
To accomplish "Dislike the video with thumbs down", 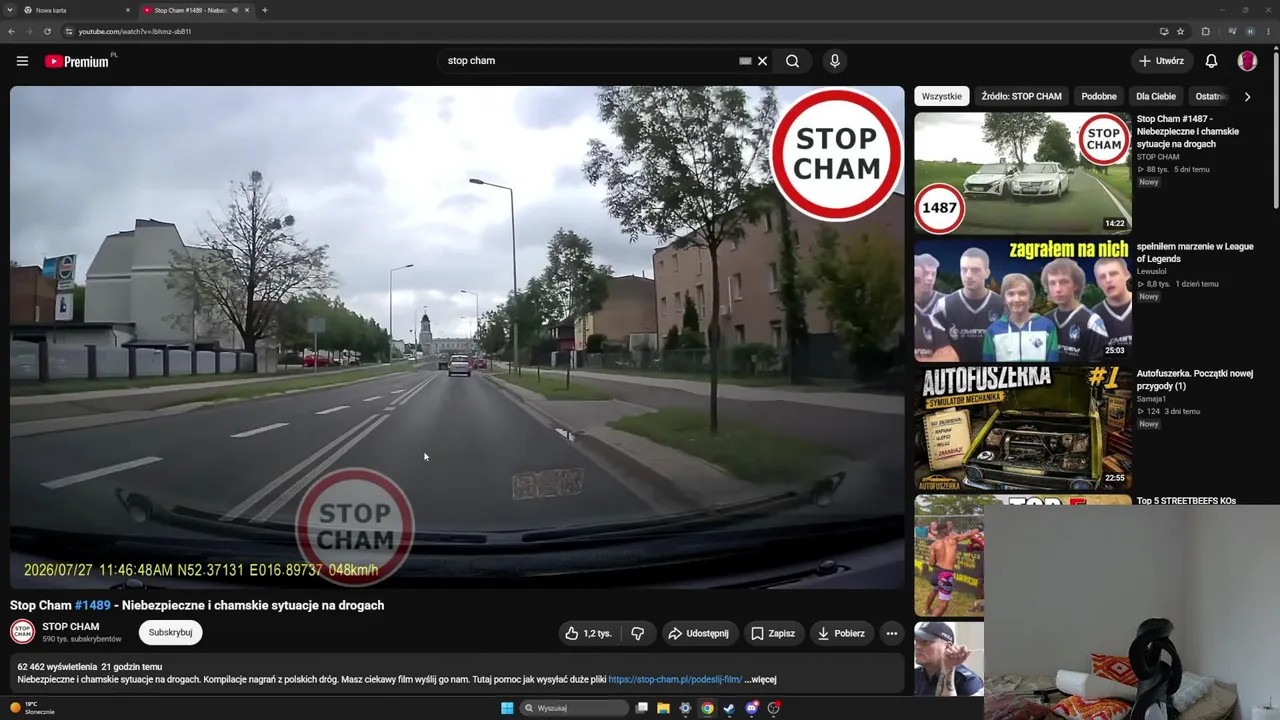I will coord(637,633).
